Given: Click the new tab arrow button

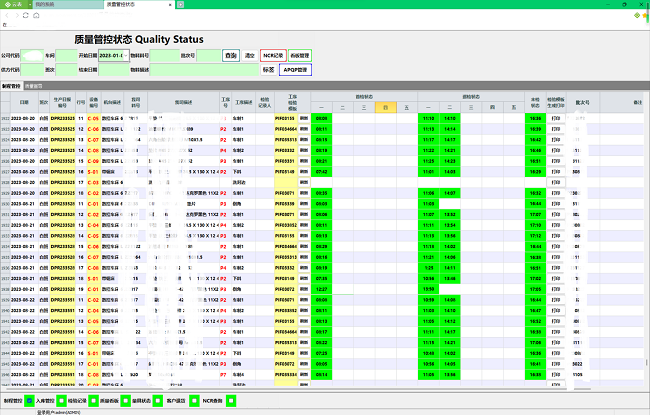Looking at the screenshot, I should [x=180, y=5].
